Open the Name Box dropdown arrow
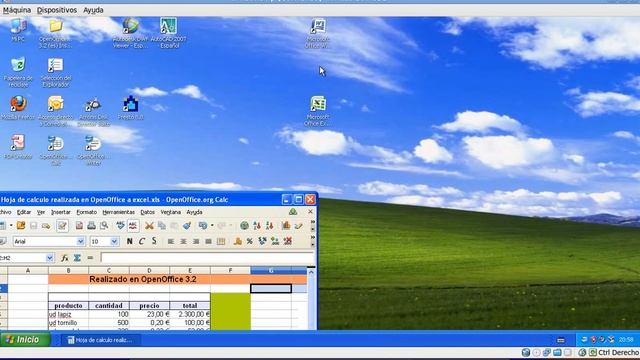 [x=49, y=258]
